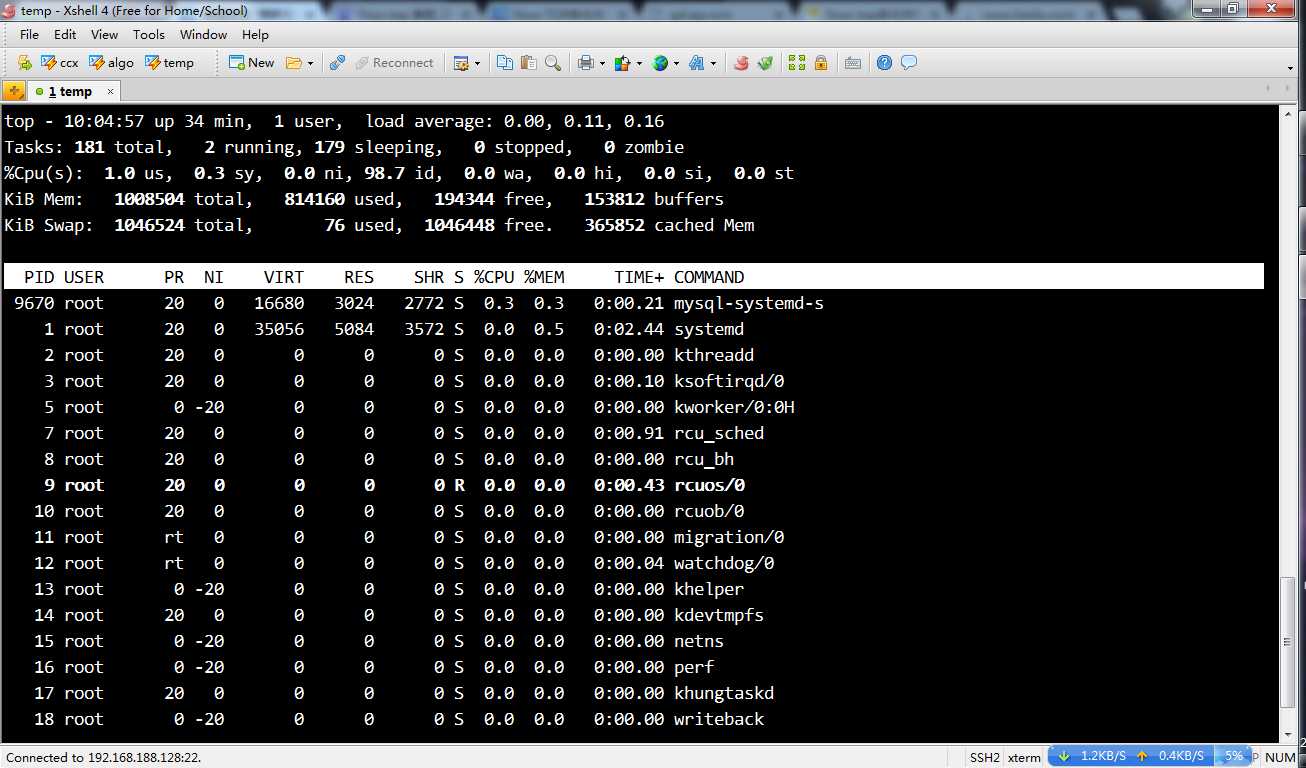Expand the toolbar options arrow at right end

point(1289,67)
